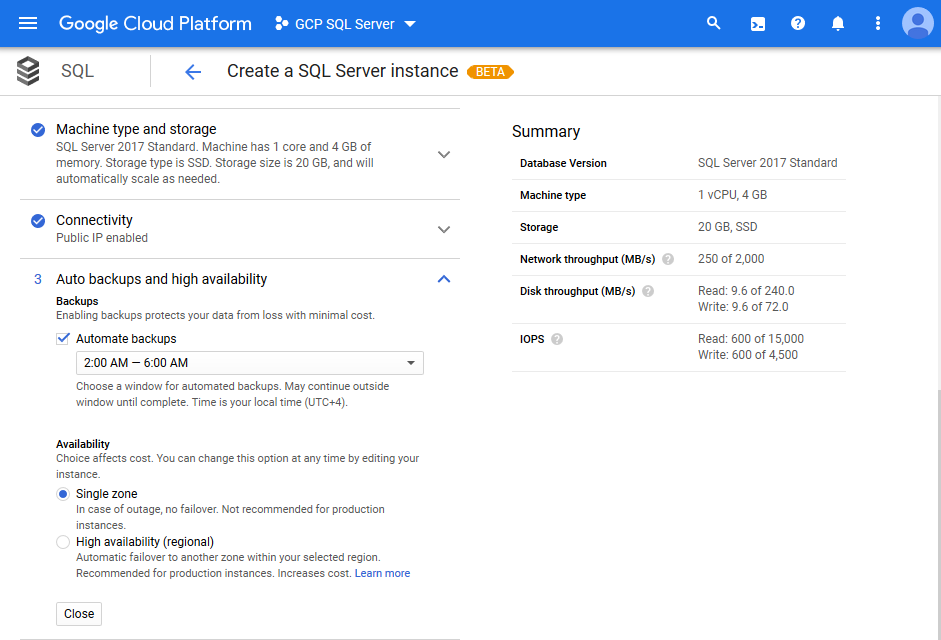
Task: Click the '1 vCPU, 4 GB' value
Action: 732,195
